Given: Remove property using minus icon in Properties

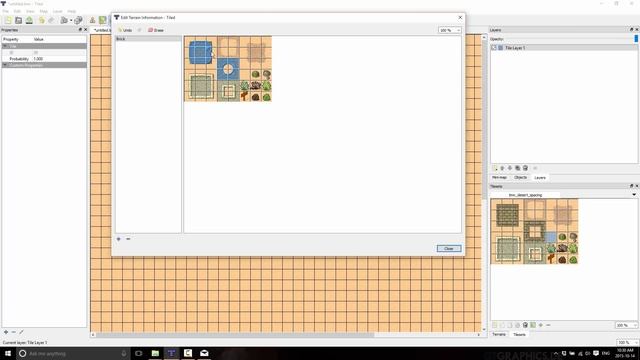Looking at the screenshot, I should click(x=13, y=332).
